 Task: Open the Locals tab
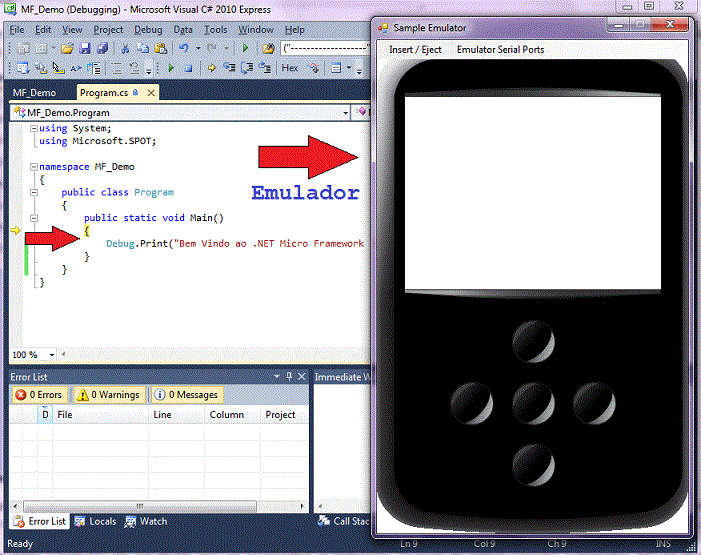95,521
